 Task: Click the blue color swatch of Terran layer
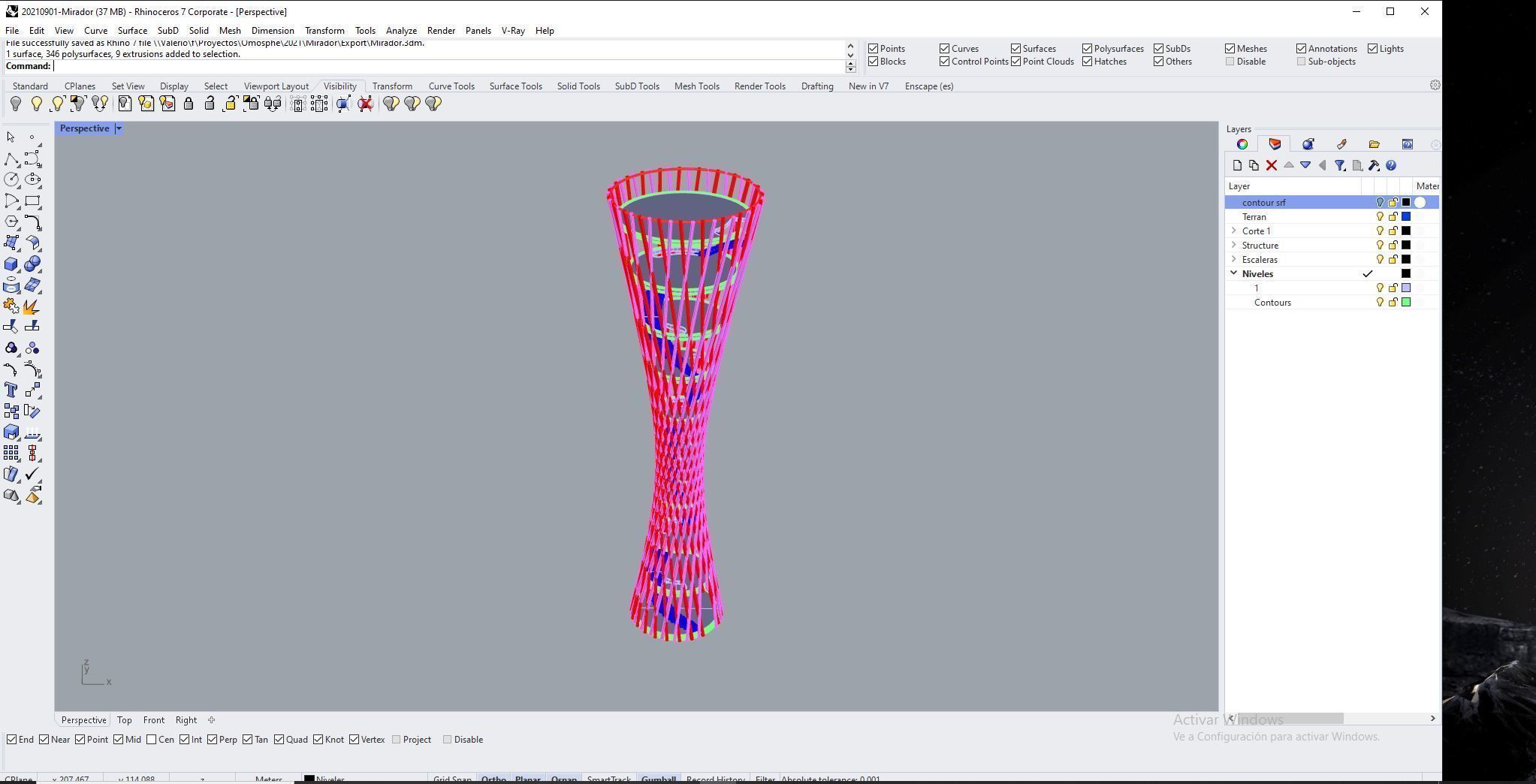point(1406,217)
